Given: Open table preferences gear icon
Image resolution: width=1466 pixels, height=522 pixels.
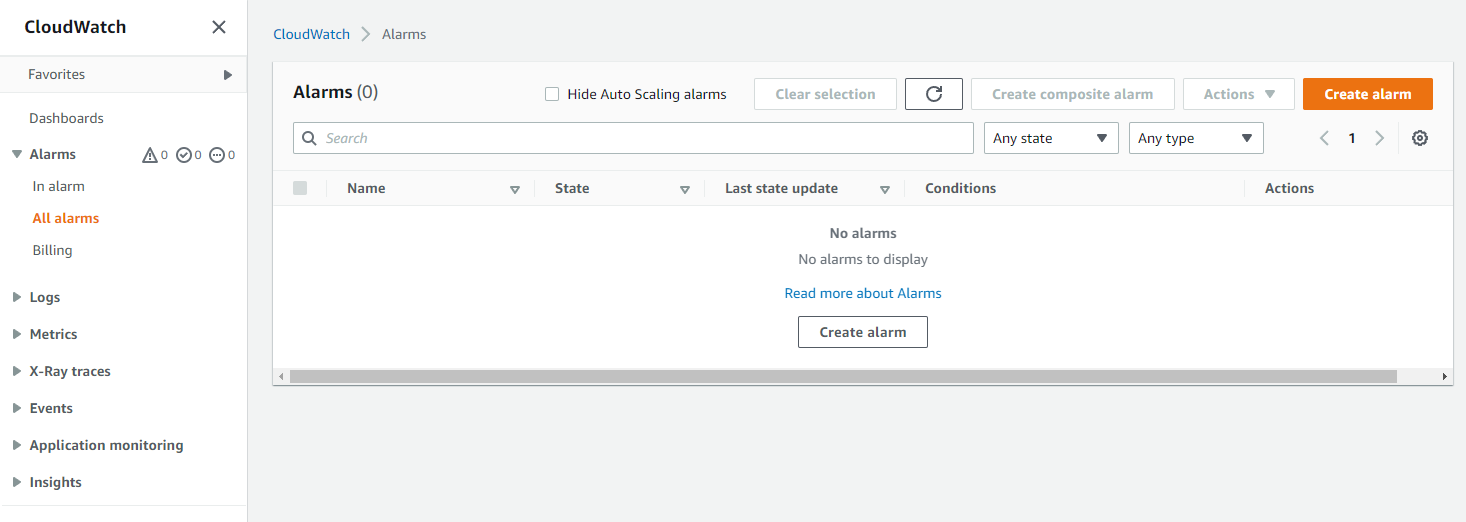Looking at the screenshot, I should click(x=1419, y=138).
